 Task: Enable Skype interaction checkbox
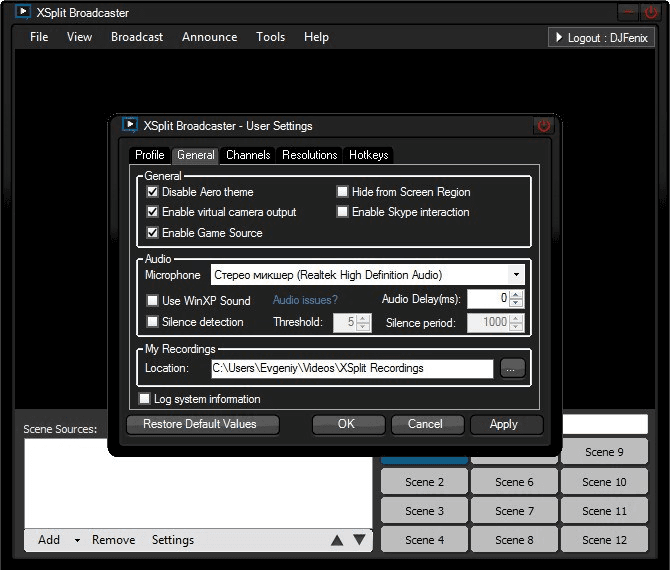(x=342, y=212)
